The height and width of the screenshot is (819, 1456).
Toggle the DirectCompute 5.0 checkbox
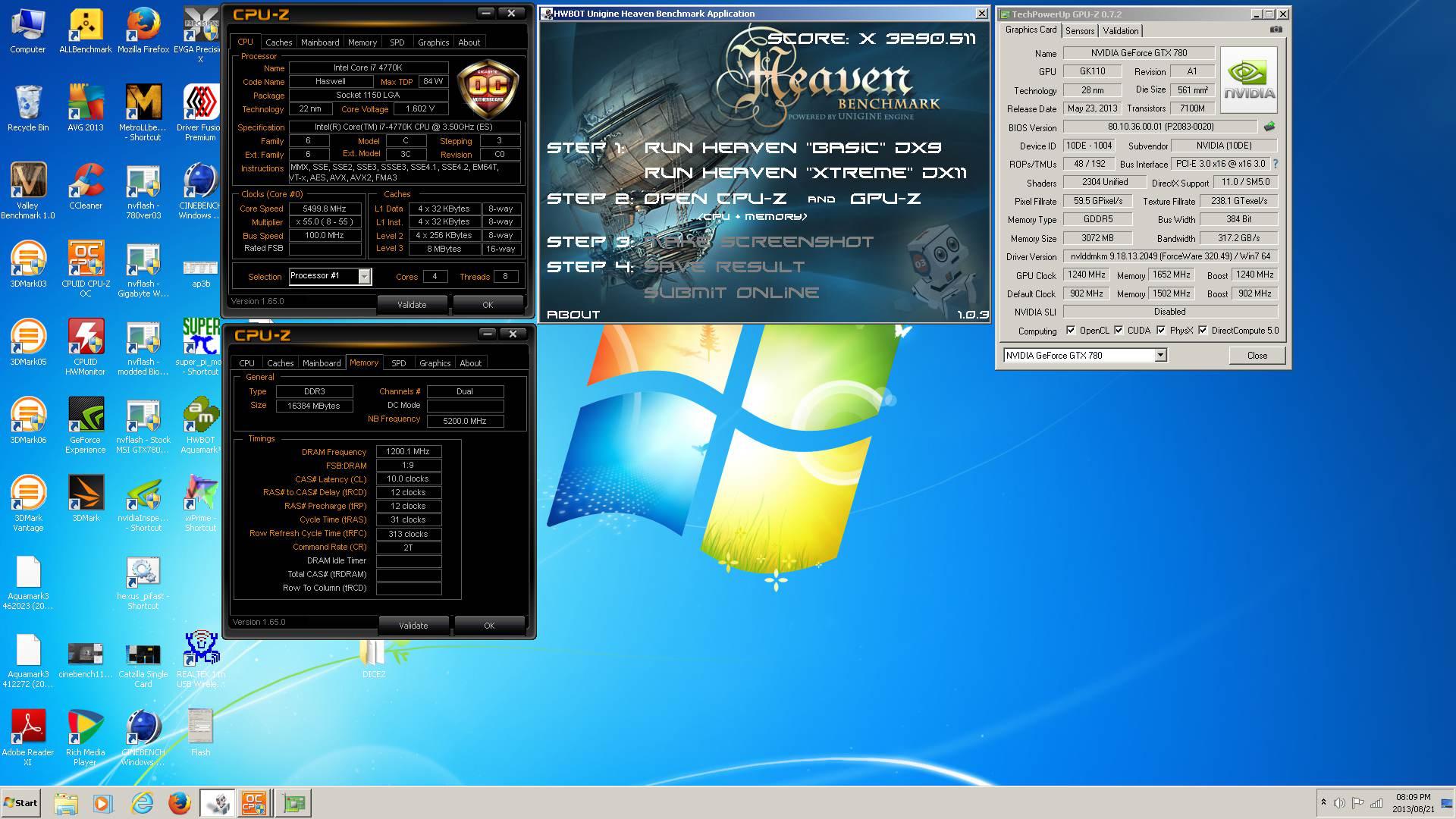point(1203,330)
